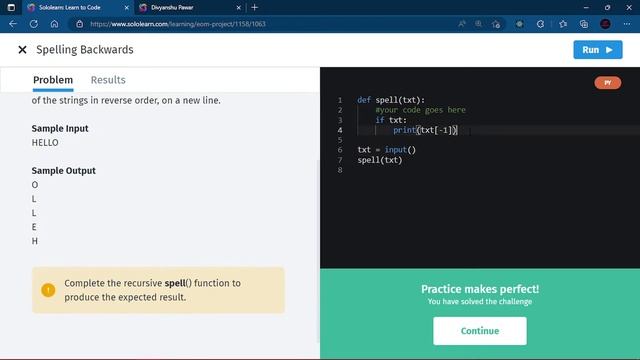Image resolution: width=640 pixels, height=360 pixels.
Task: Close the Divyanshu Pawar browser tab
Action: pyautogui.click(x=239, y=7)
